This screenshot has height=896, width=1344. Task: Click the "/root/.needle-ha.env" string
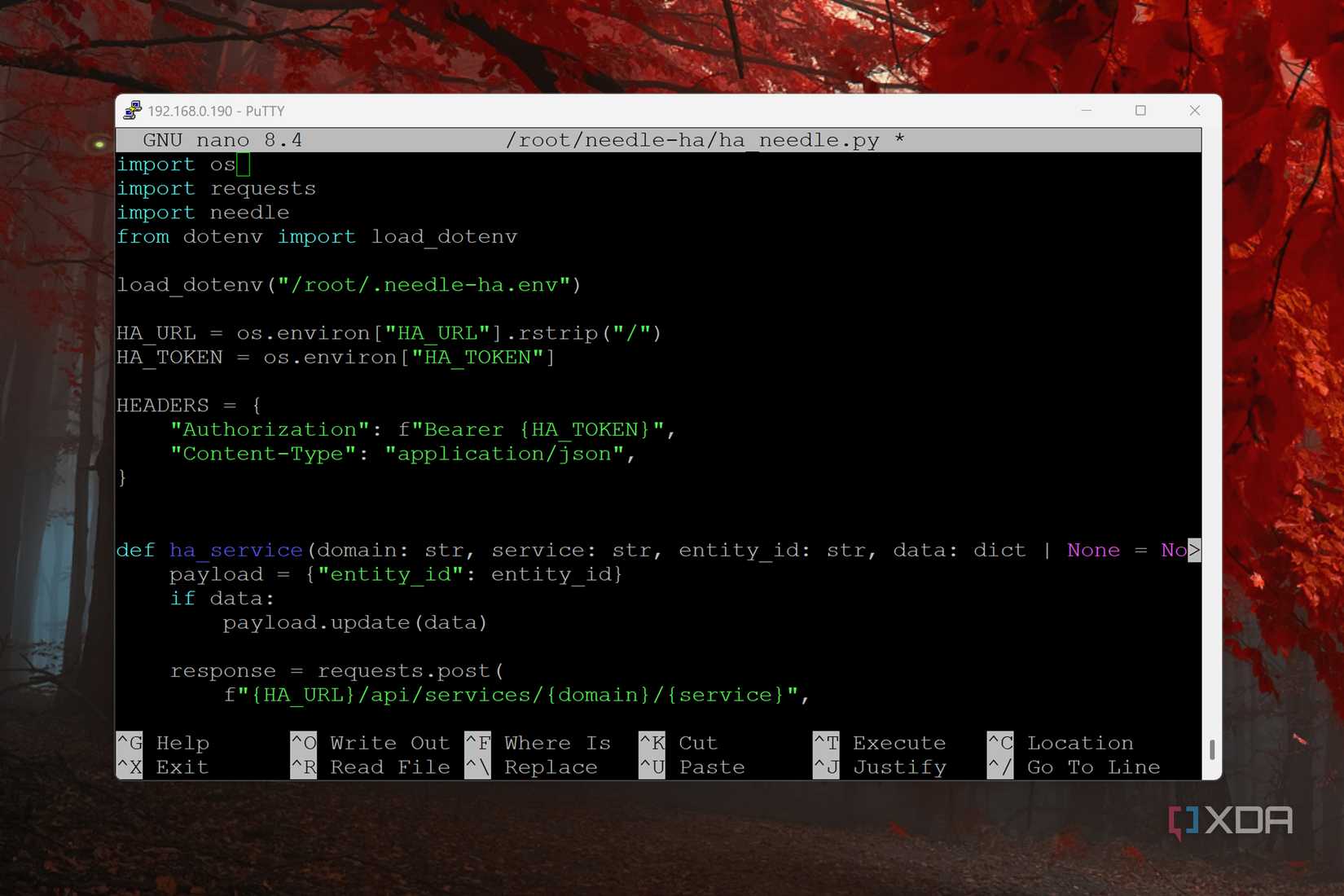[x=424, y=285]
